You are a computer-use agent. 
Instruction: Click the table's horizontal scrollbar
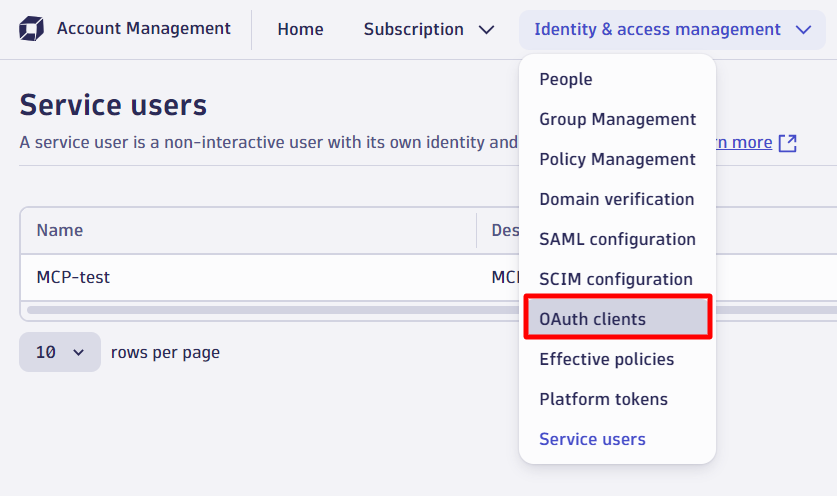pyautogui.click(x=272, y=310)
